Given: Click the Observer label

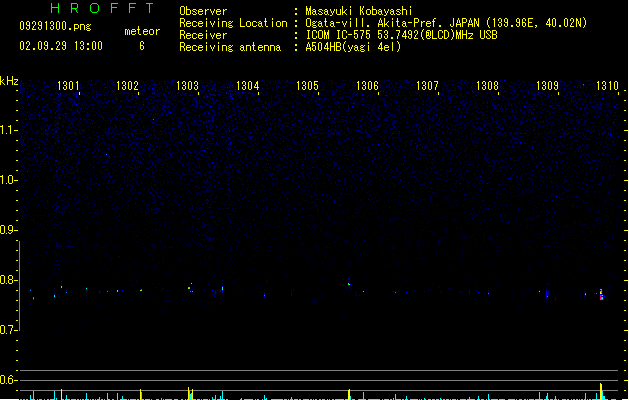Looking at the screenshot, I should coord(203,11).
